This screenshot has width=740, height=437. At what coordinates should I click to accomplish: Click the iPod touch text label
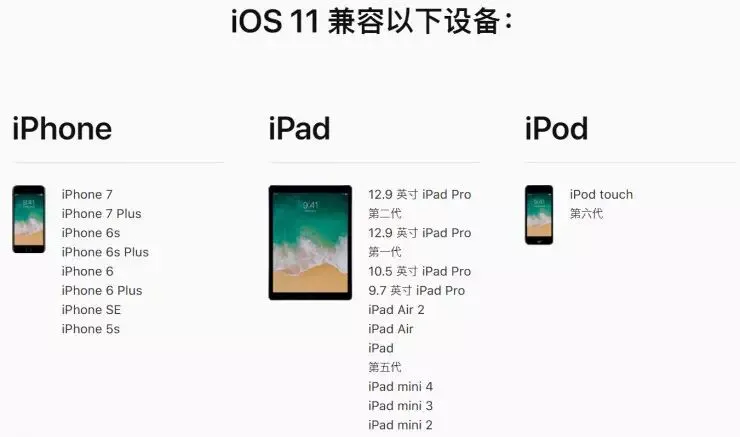coord(601,194)
